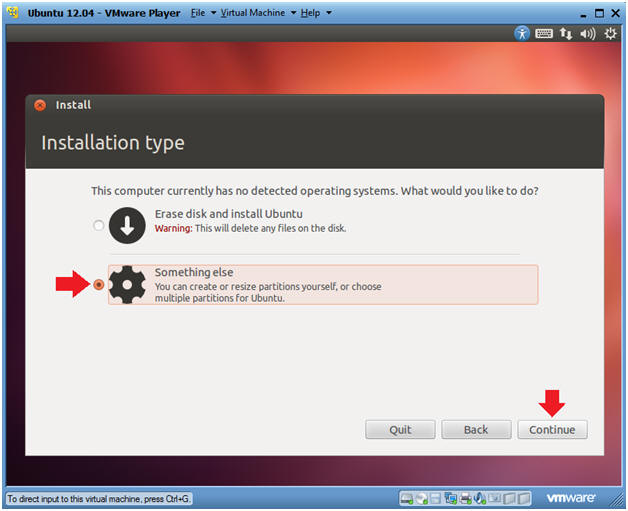Expand the Help menu dropdown arrow

(x=329, y=13)
